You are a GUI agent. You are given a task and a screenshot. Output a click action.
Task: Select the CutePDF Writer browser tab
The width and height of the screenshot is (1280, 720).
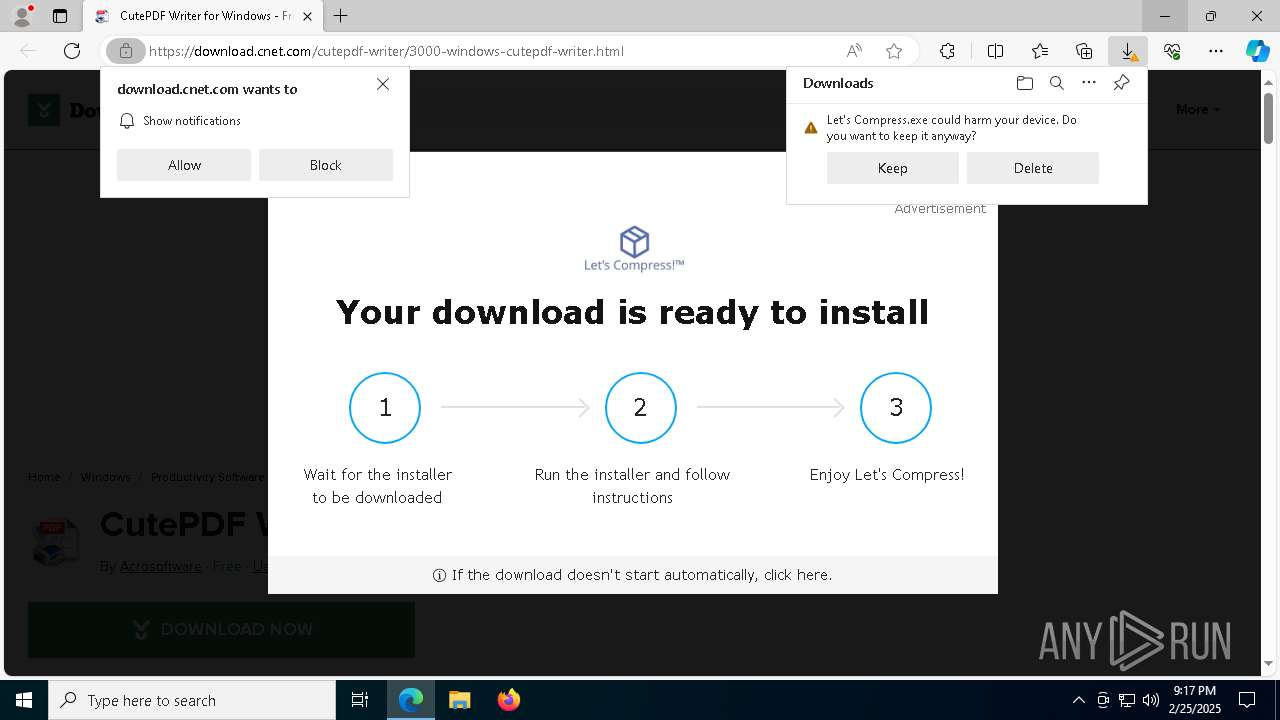(x=203, y=16)
